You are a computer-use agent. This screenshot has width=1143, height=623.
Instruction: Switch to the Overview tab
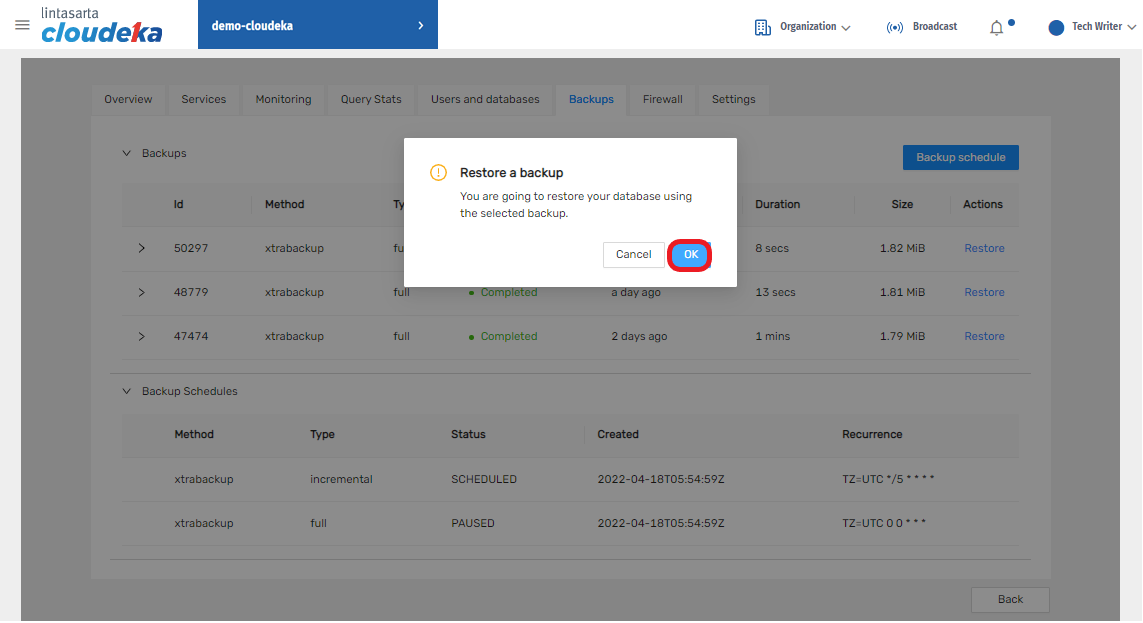pos(128,99)
